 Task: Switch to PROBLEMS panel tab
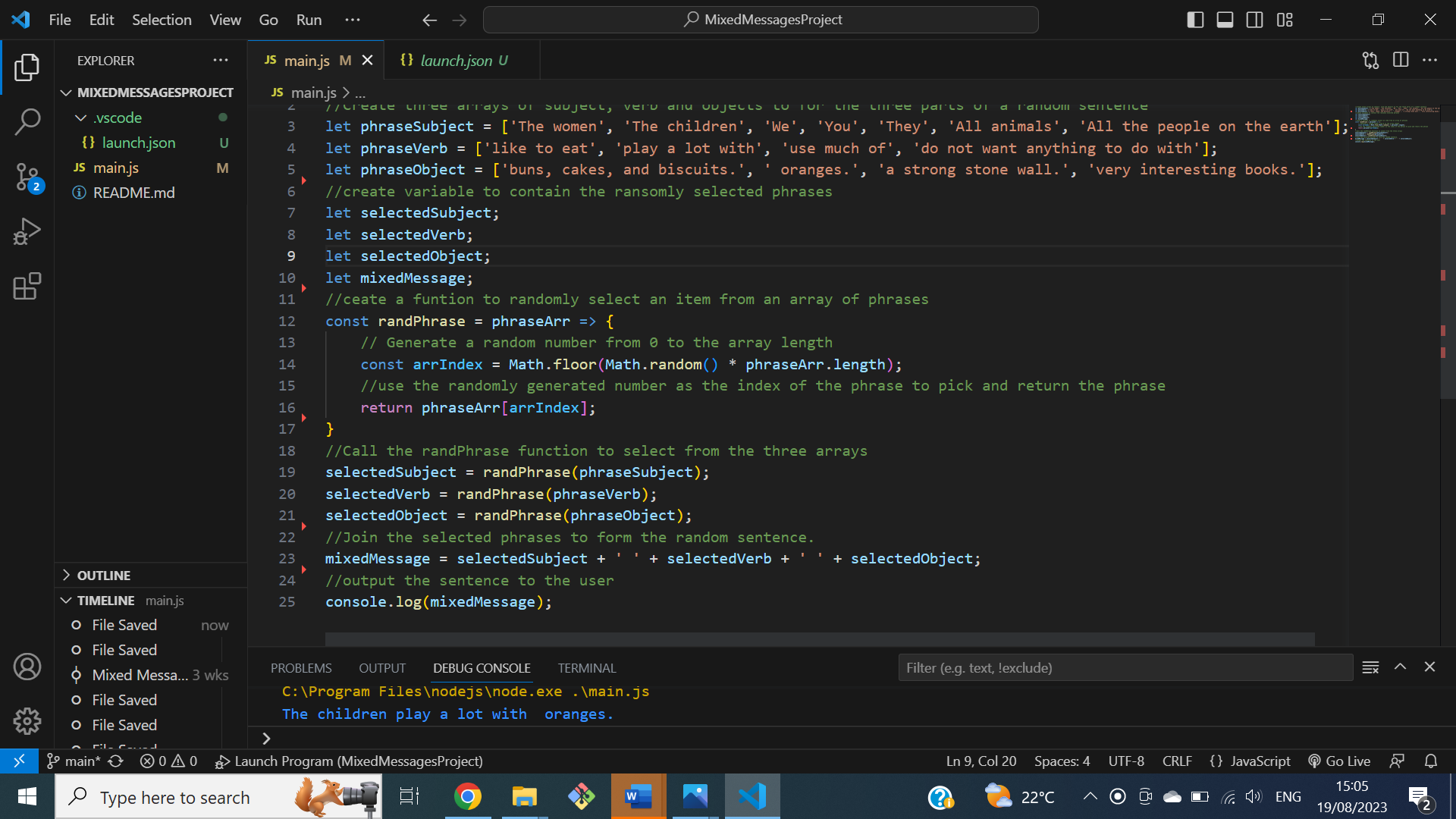[301, 668]
